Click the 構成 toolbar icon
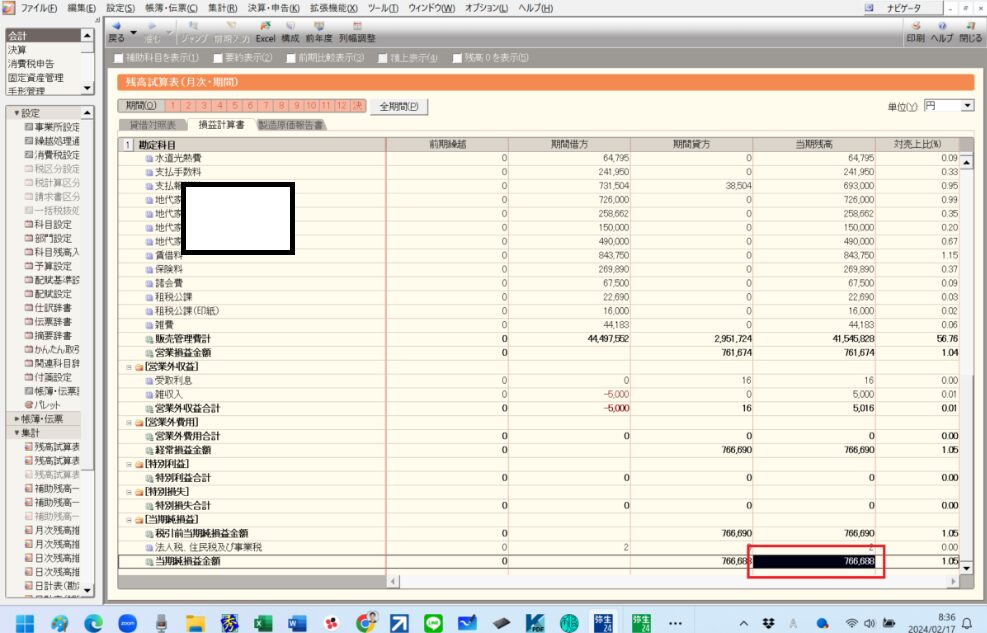 tap(290, 30)
